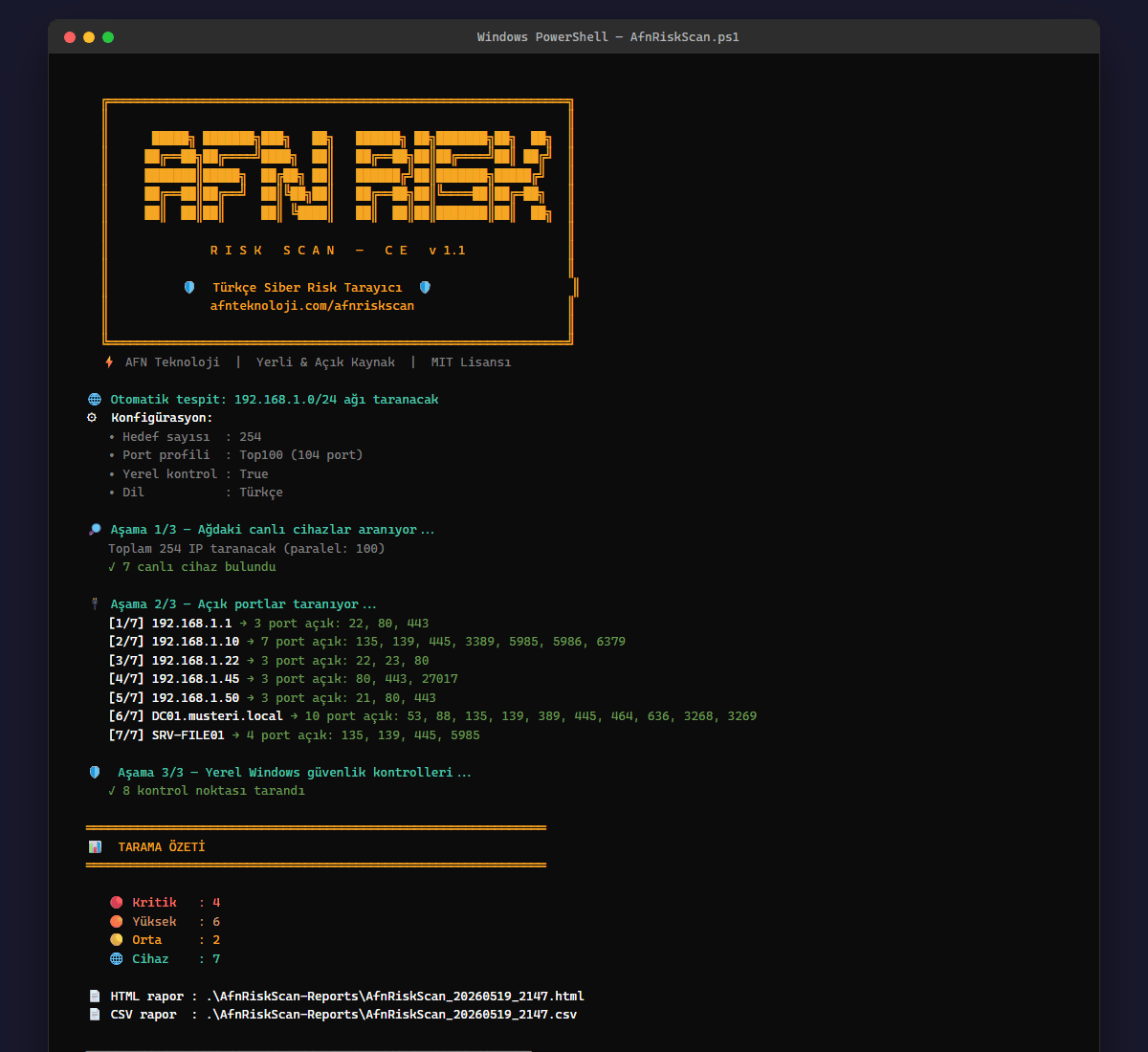Click the 192.168.1.10 scan result row
1148x1052 pixels.
tap(367, 642)
